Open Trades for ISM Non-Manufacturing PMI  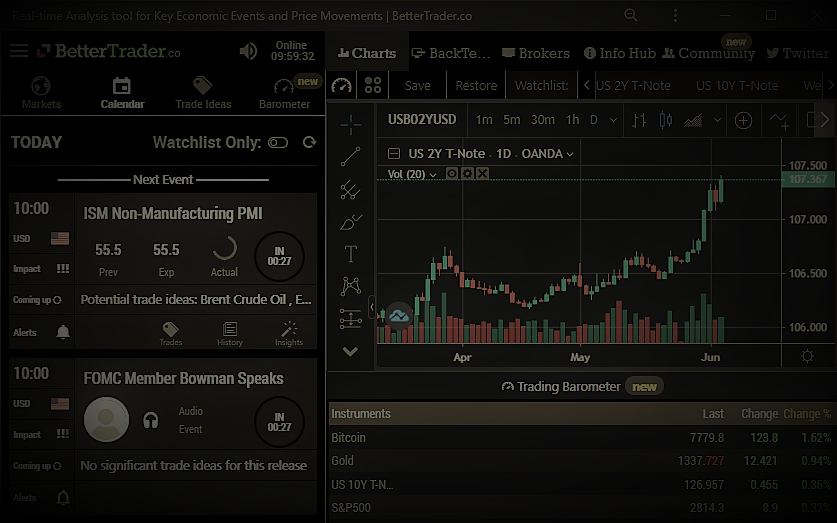click(x=171, y=334)
